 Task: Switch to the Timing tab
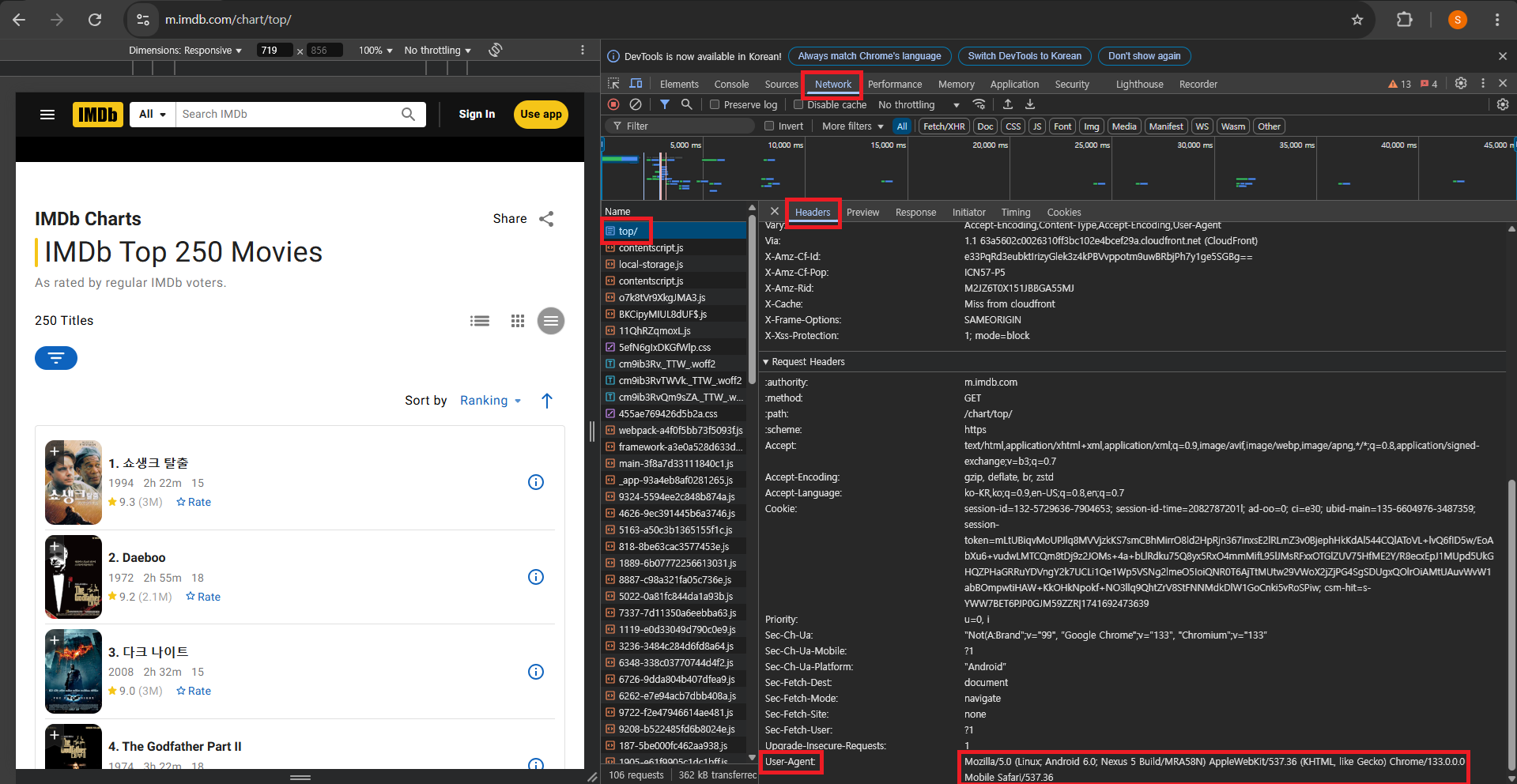[x=1016, y=212]
